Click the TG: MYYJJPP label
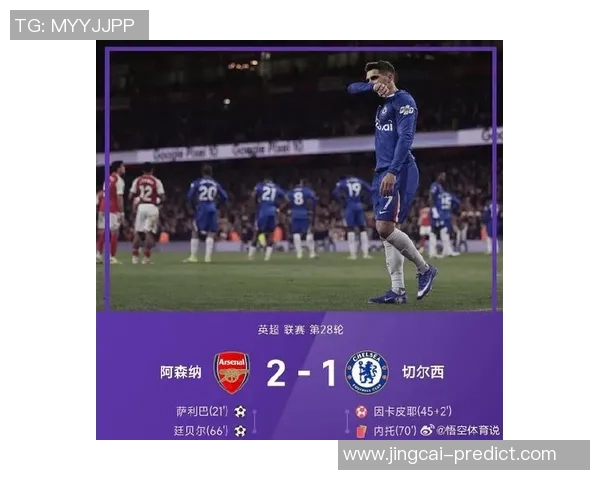The height and width of the screenshot is (480, 600). click(x=75, y=26)
